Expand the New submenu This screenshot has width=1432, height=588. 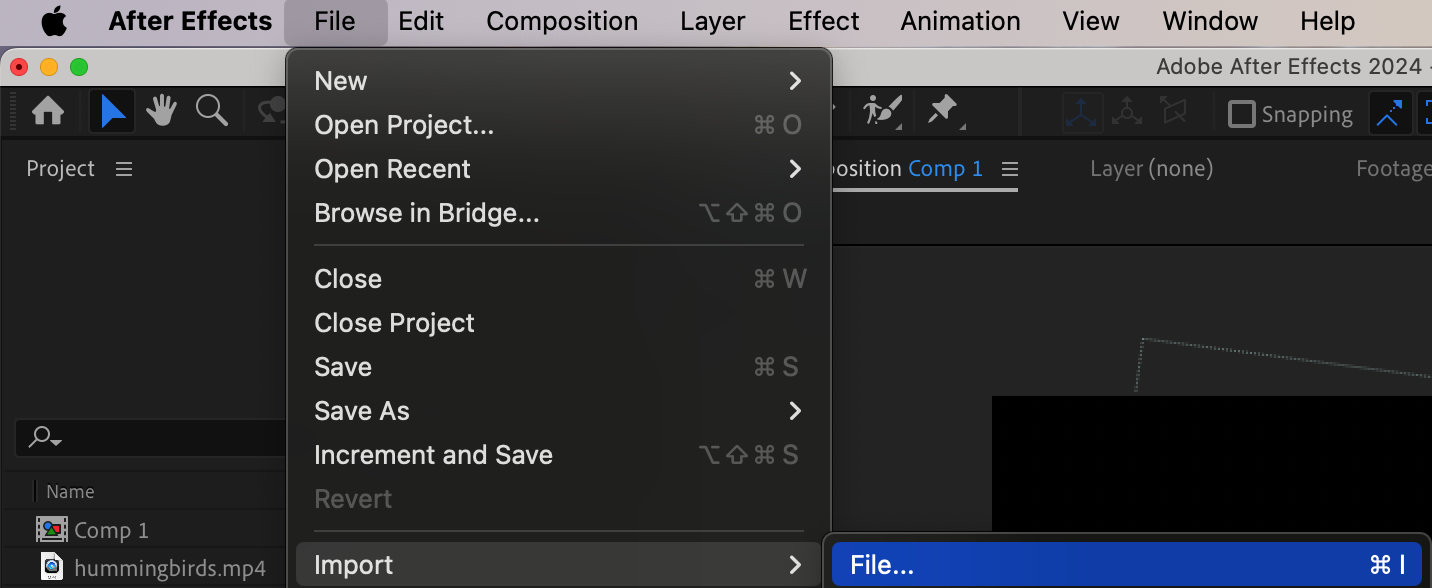[x=795, y=81]
